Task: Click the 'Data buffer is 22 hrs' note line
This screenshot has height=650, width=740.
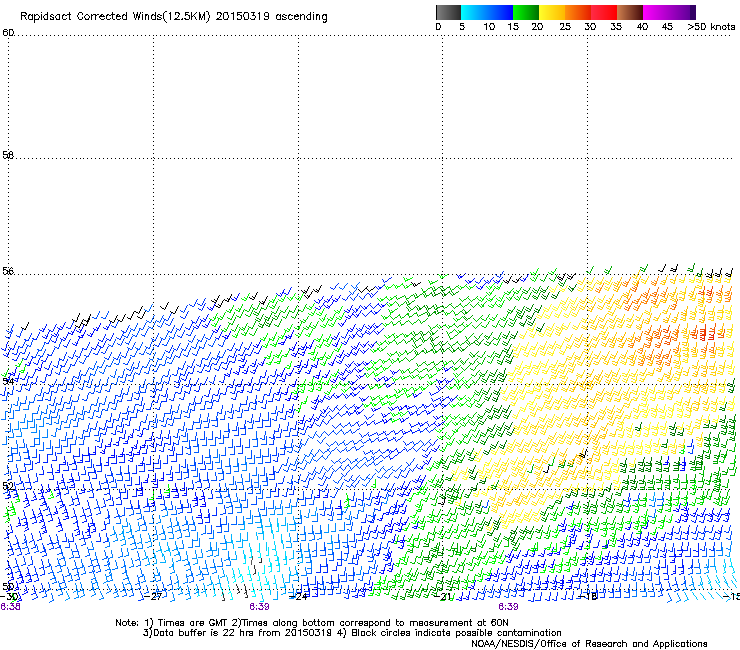Action: point(352,633)
